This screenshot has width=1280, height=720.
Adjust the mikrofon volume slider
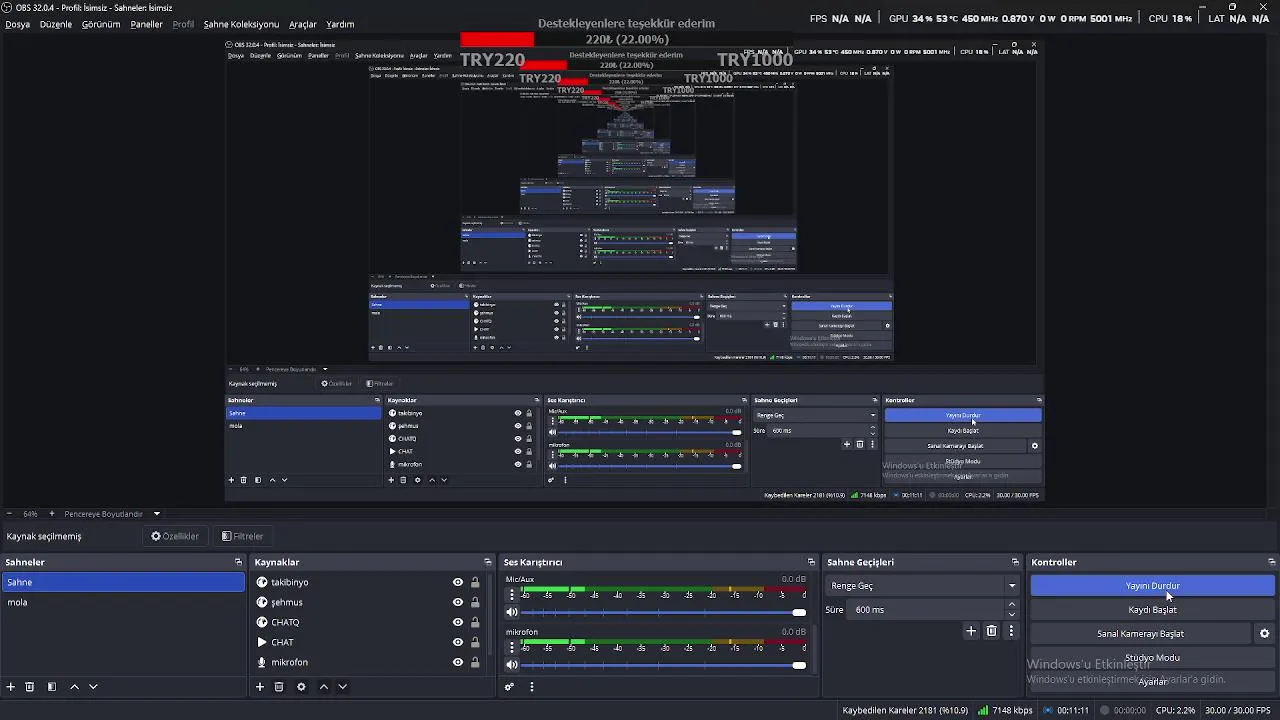coord(664,665)
